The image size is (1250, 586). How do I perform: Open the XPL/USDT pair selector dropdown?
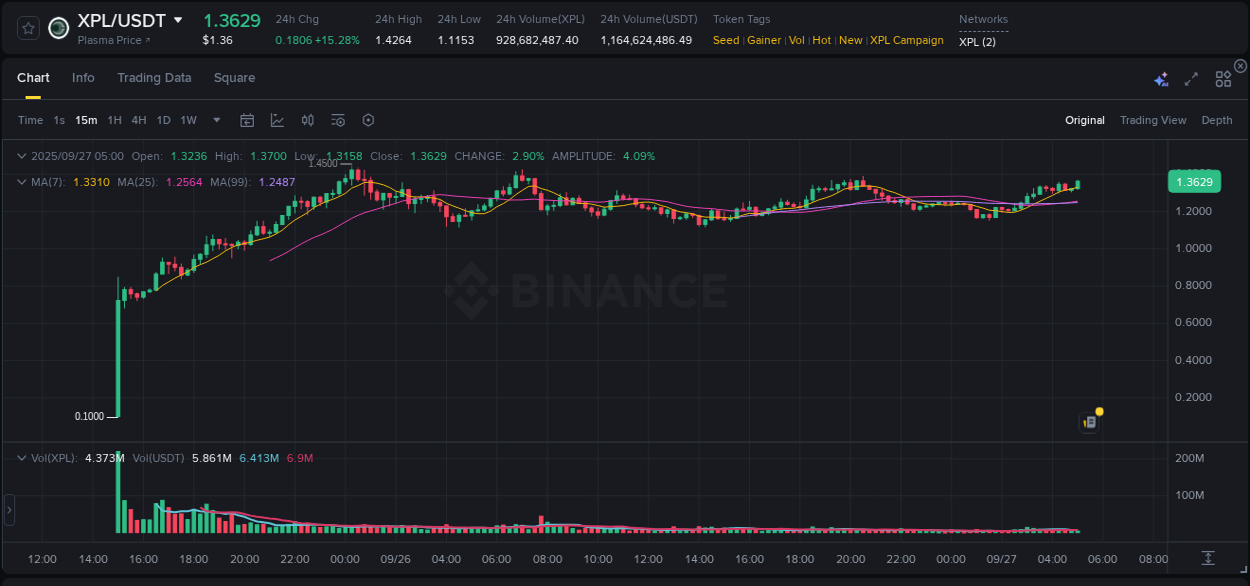click(x=180, y=19)
